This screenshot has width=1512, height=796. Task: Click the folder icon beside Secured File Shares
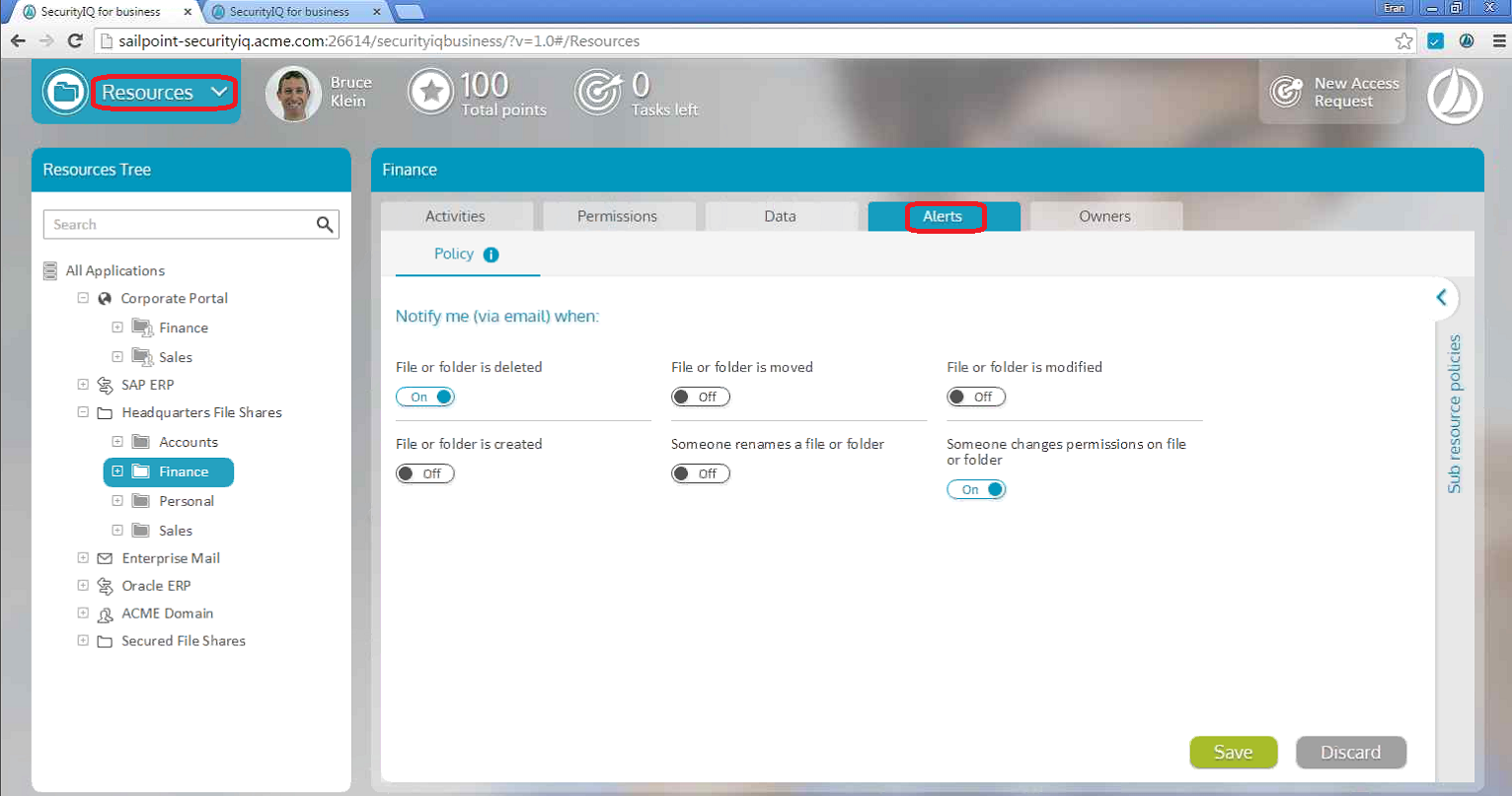point(105,641)
